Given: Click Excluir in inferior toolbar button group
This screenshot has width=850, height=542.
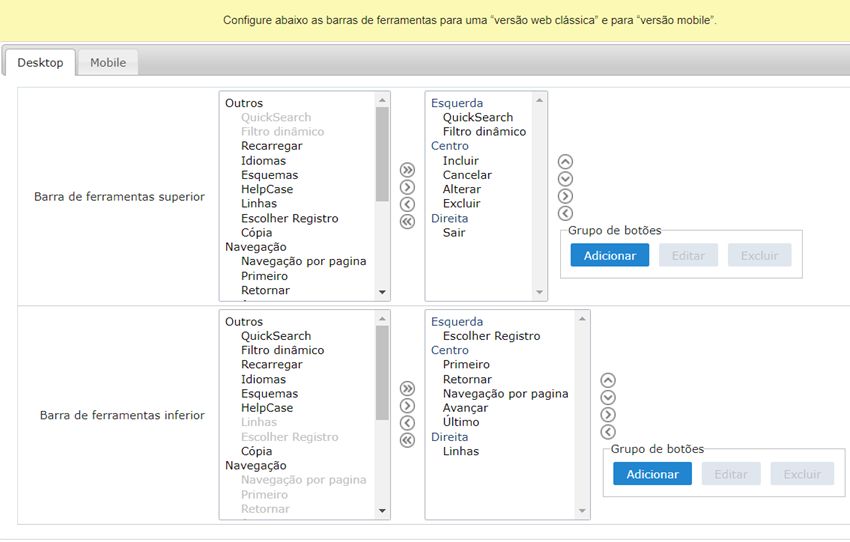Looking at the screenshot, I should point(802,474).
